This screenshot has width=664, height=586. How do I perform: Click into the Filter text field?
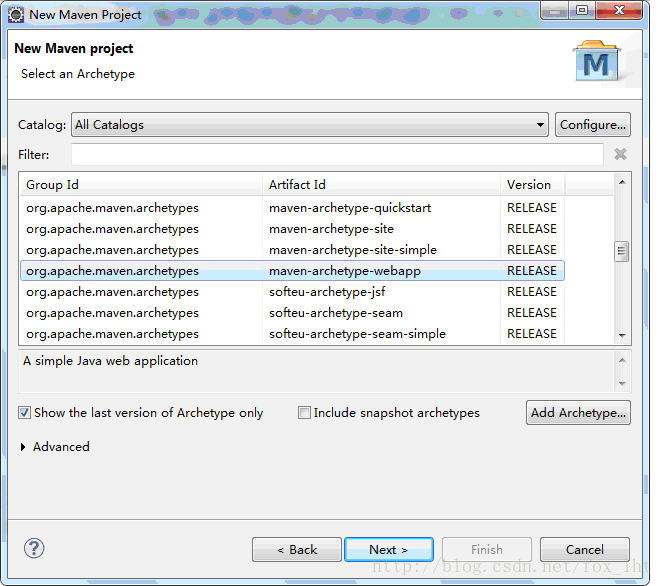coord(338,155)
